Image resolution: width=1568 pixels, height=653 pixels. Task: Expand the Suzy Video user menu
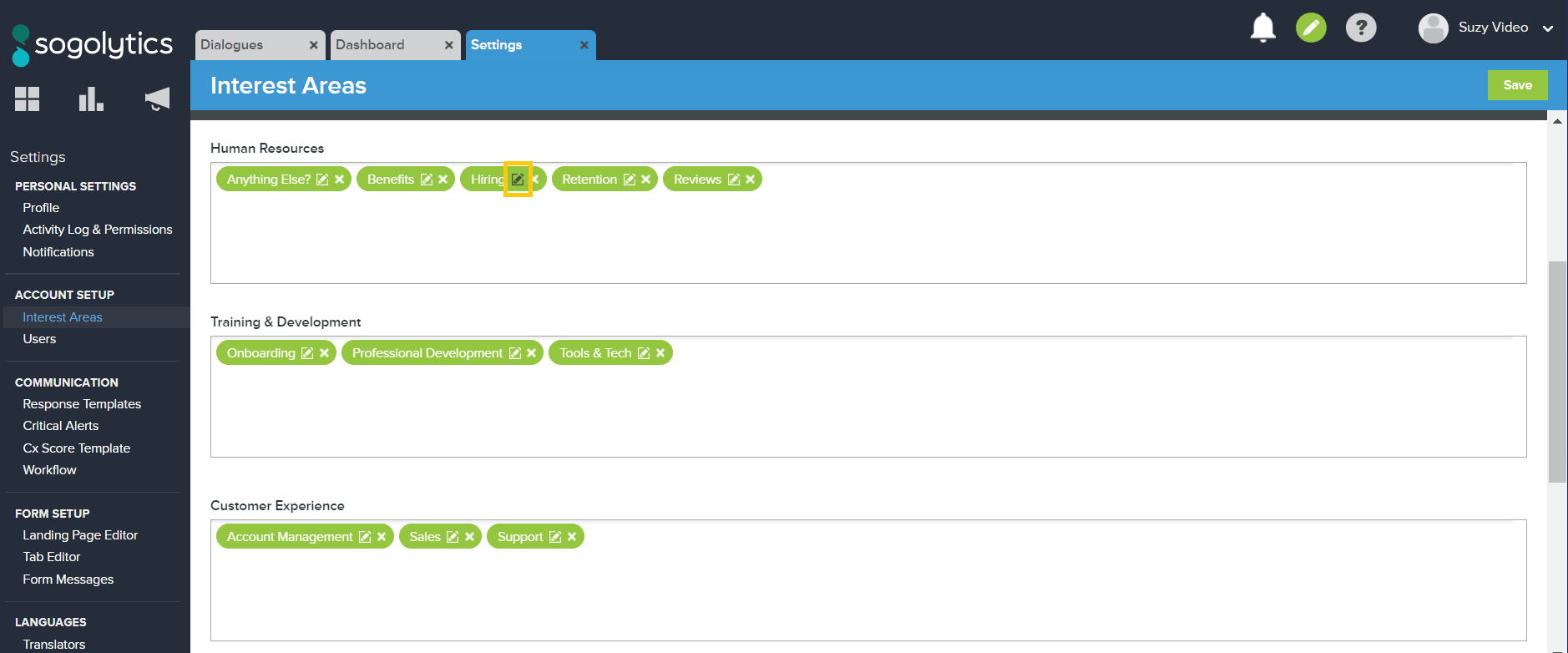tap(1547, 28)
